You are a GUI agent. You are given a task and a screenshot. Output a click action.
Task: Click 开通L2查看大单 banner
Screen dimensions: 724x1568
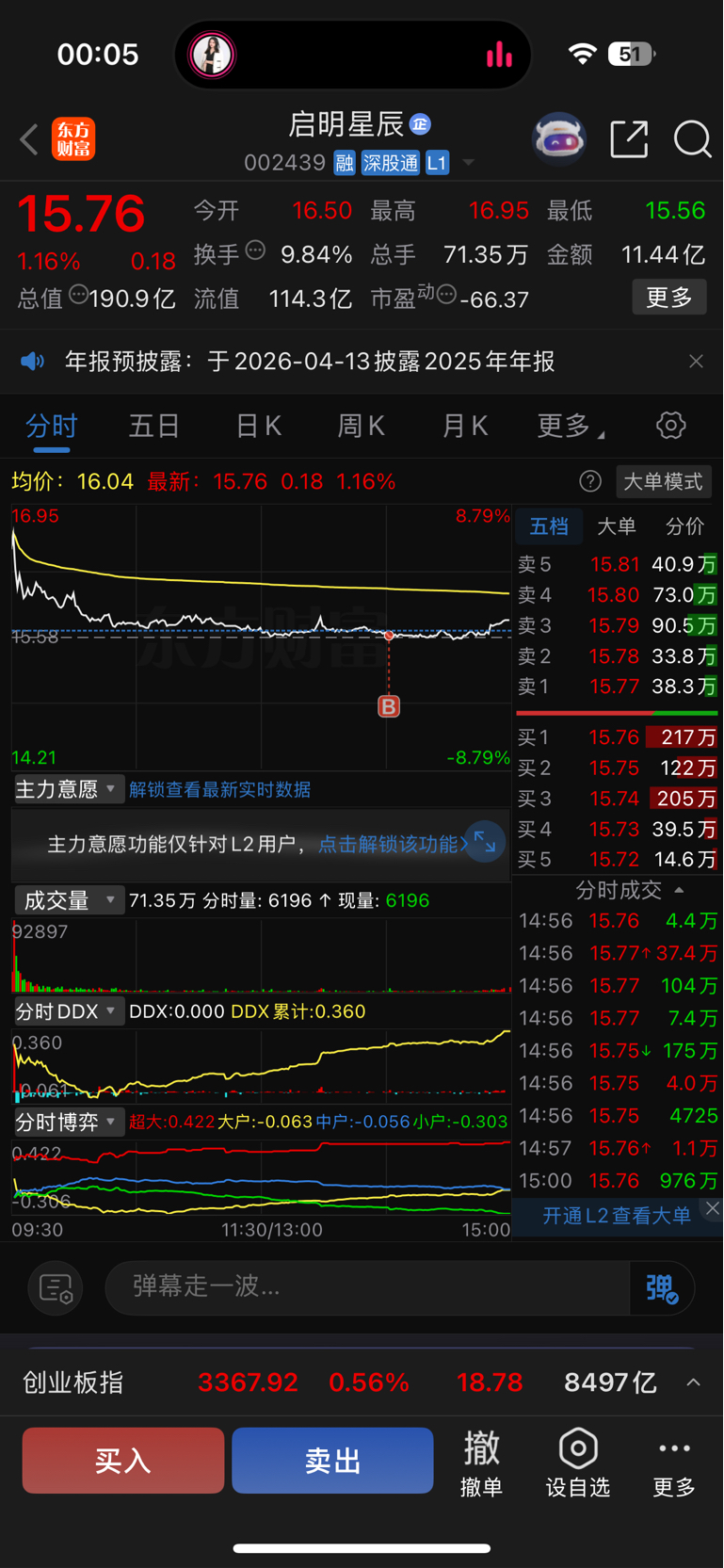pyautogui.click(x=616, y=1216)
